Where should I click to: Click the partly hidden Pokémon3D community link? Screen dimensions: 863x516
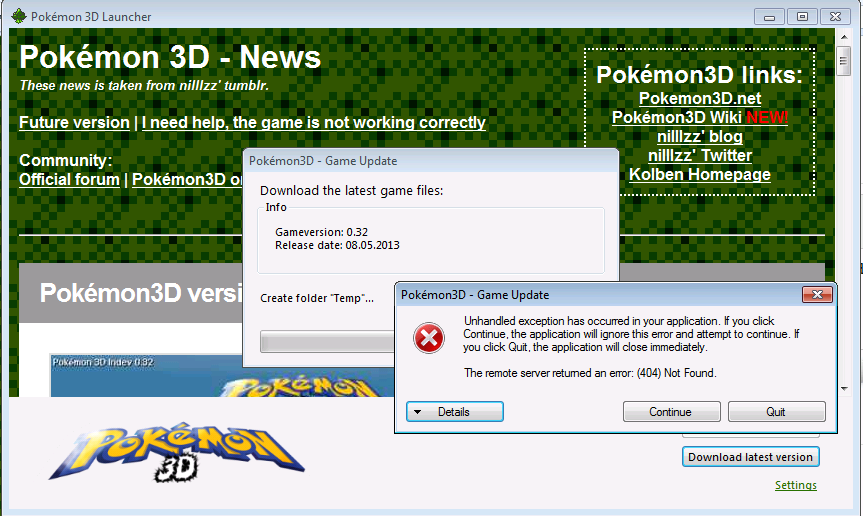click(x=187, y=179)
